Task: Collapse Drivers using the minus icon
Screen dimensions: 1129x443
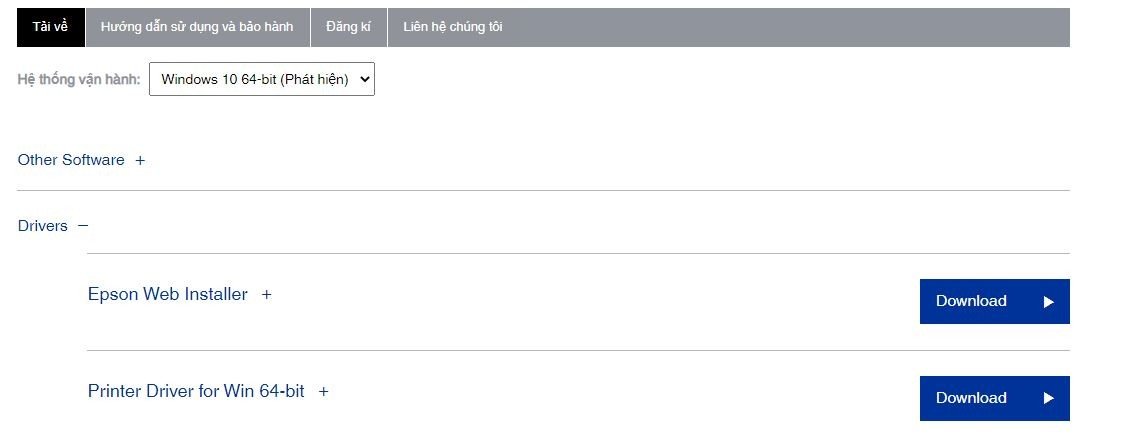Action: click(83, 226)
